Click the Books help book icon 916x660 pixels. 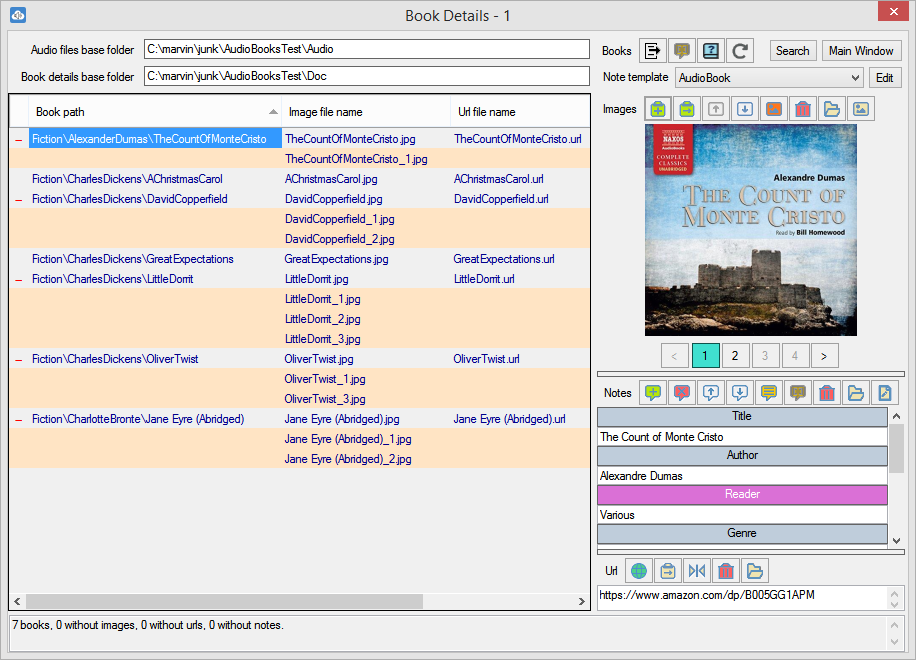(x=710, y=51)
